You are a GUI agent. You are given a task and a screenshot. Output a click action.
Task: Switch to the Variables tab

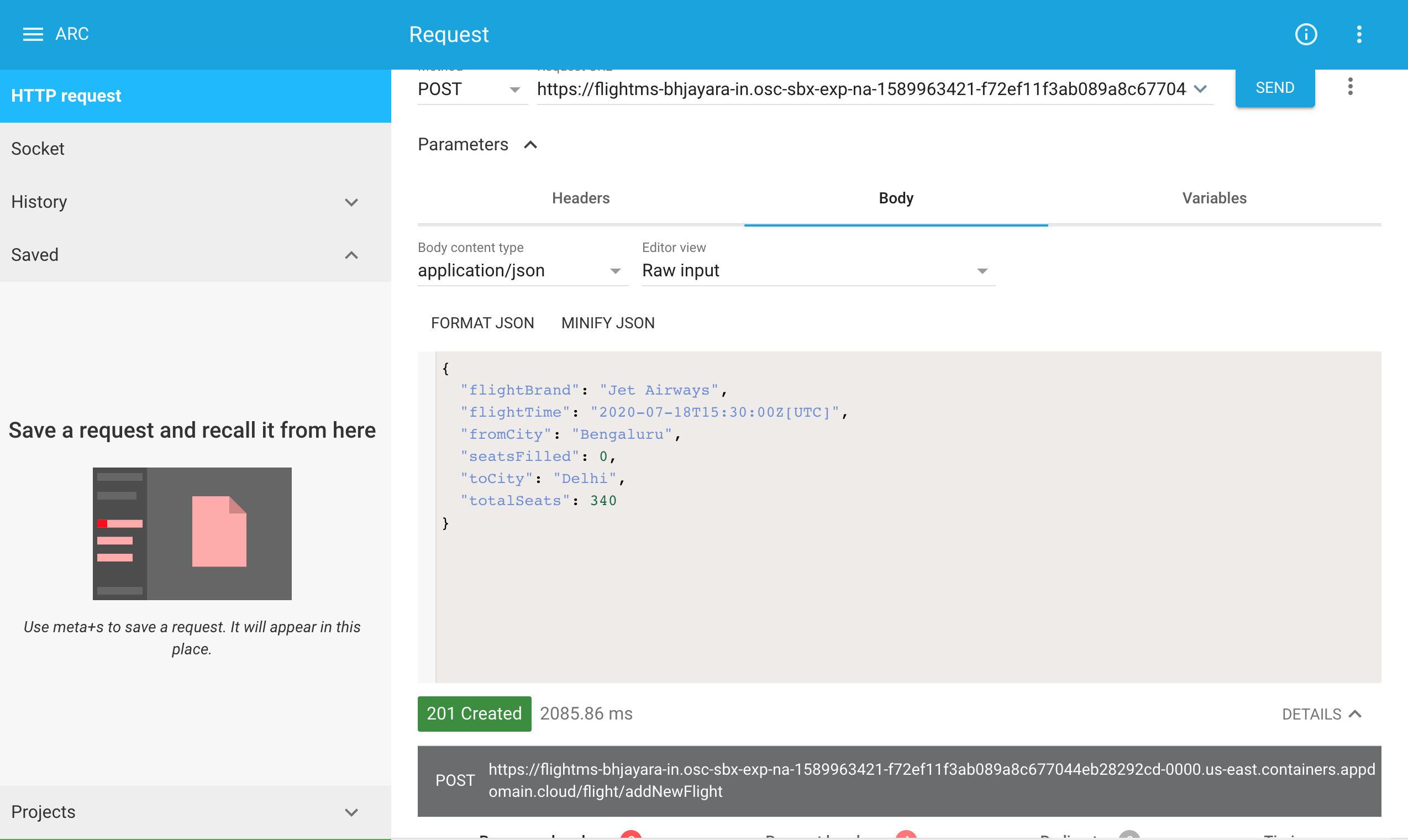[x=1214, y=198]
